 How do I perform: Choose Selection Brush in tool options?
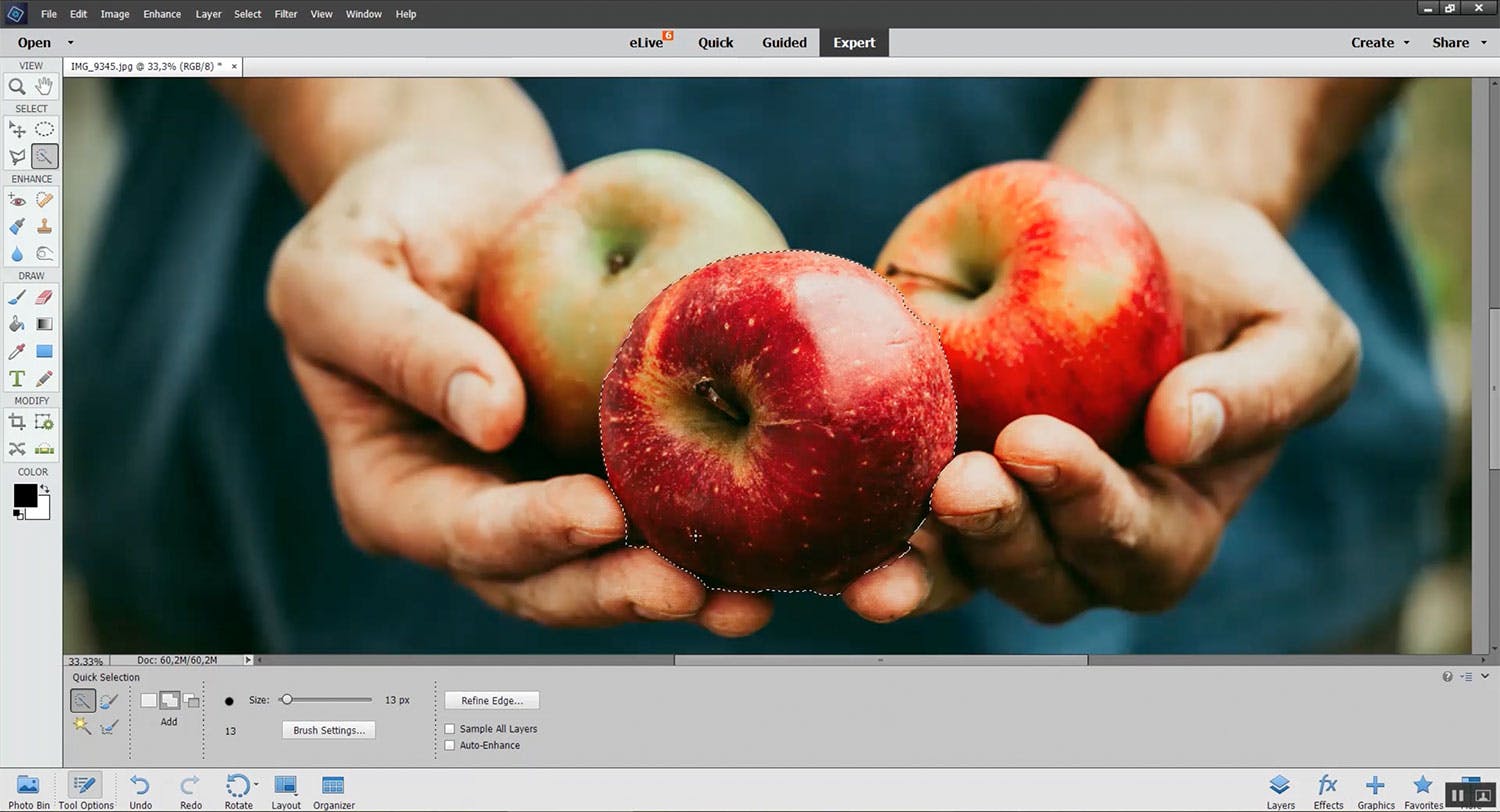[x=109, y=701]
